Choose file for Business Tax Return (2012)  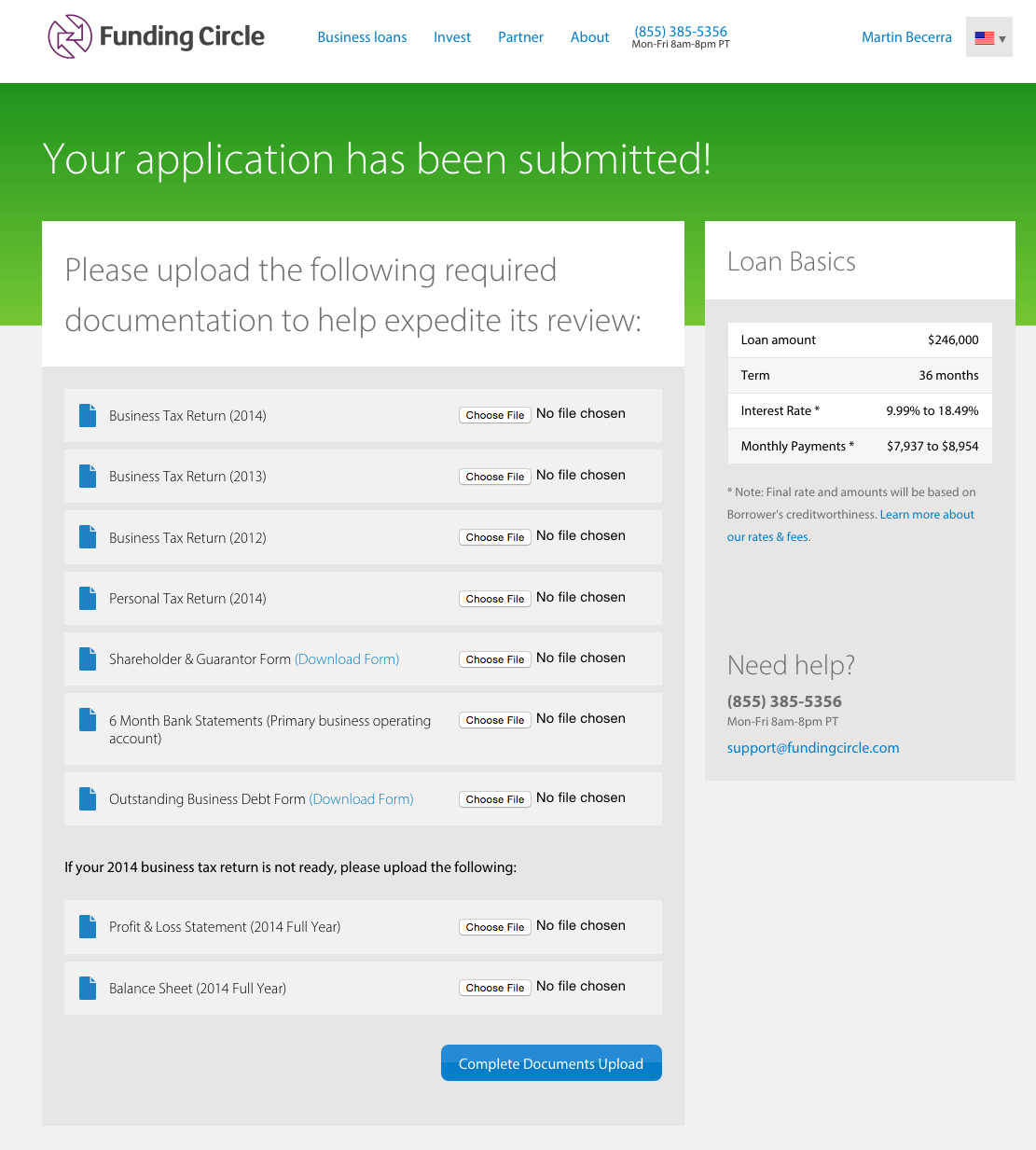(x=495, y=537)
